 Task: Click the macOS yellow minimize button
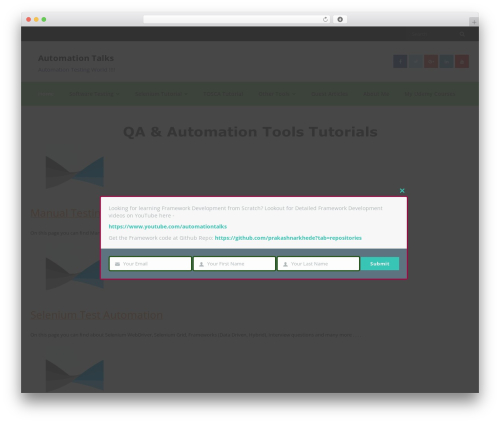(36, 20)
